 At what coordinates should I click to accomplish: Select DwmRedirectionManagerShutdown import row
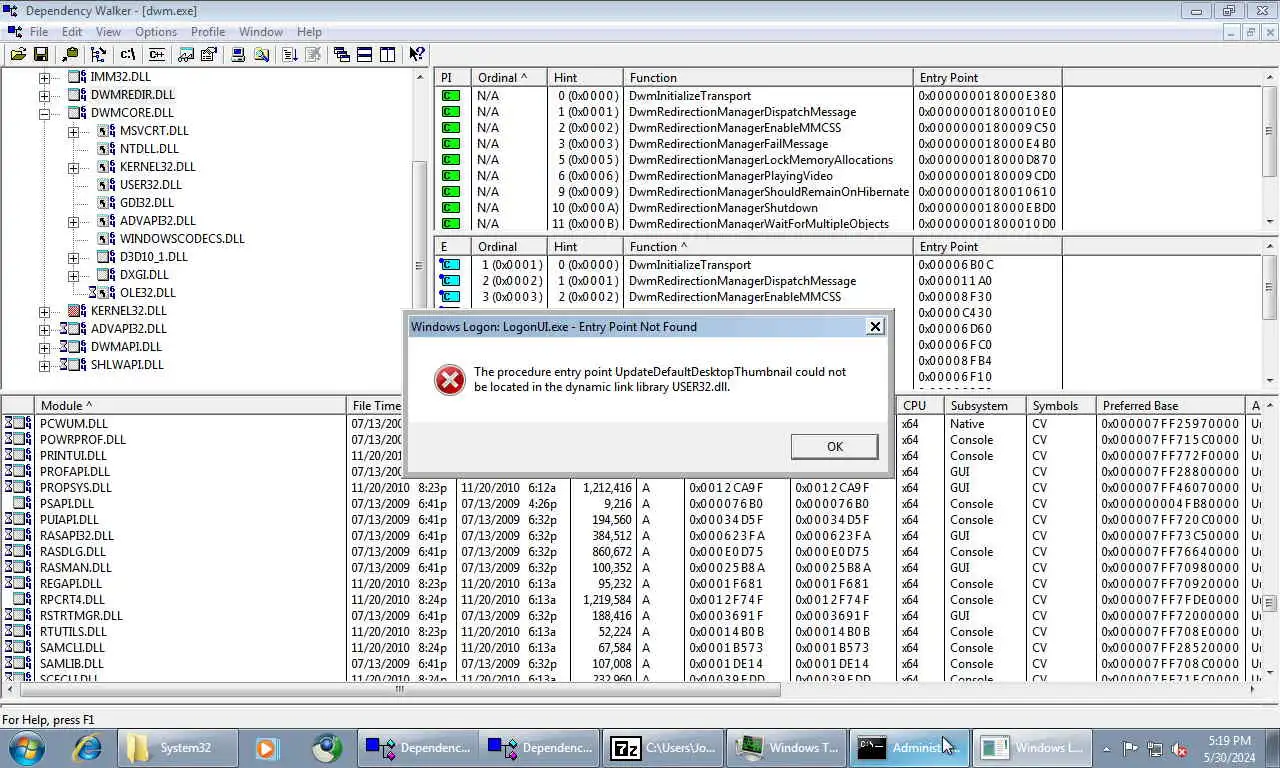pos(748,208)
